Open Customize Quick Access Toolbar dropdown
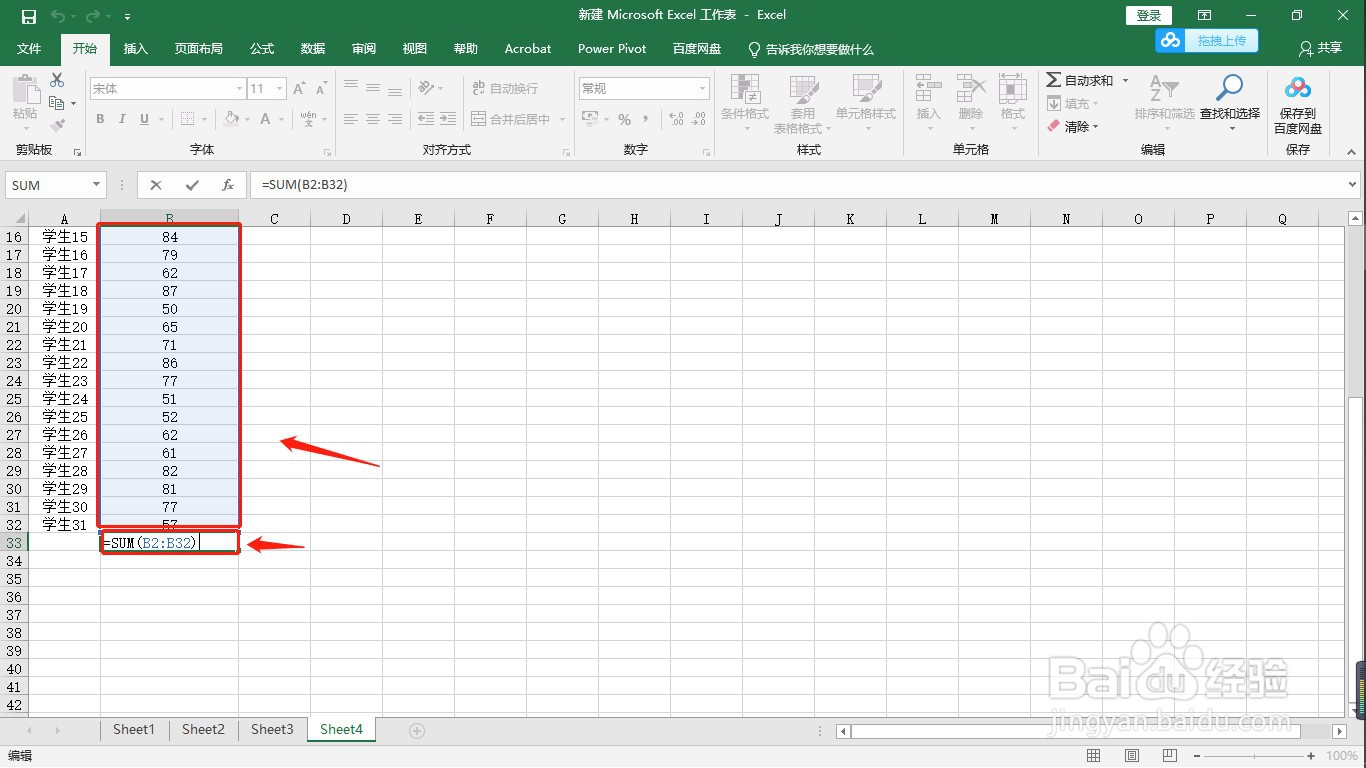The image size is (1366, 768). [127, 17]
